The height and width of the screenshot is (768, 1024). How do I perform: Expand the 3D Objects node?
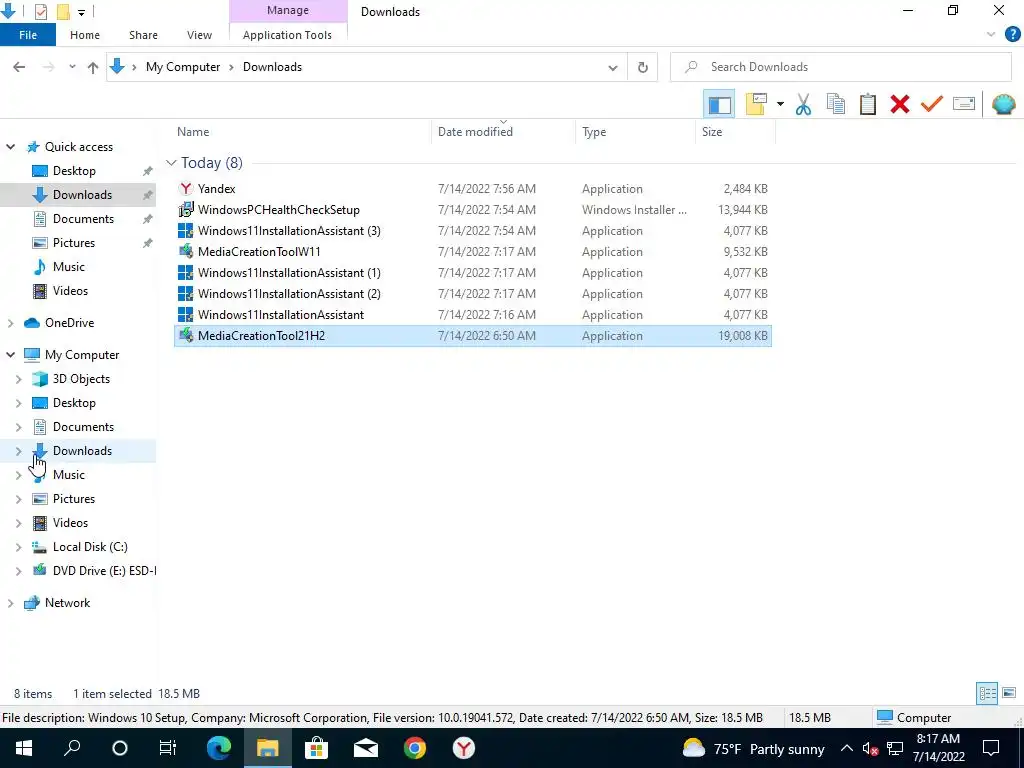[18, 379]
